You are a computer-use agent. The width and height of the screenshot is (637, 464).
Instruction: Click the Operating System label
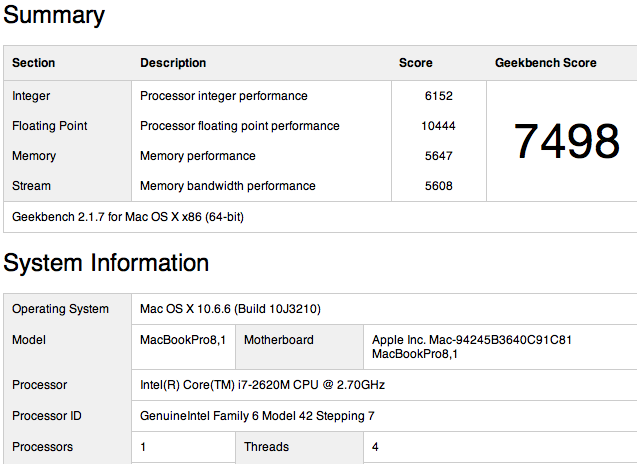(61, 309)
